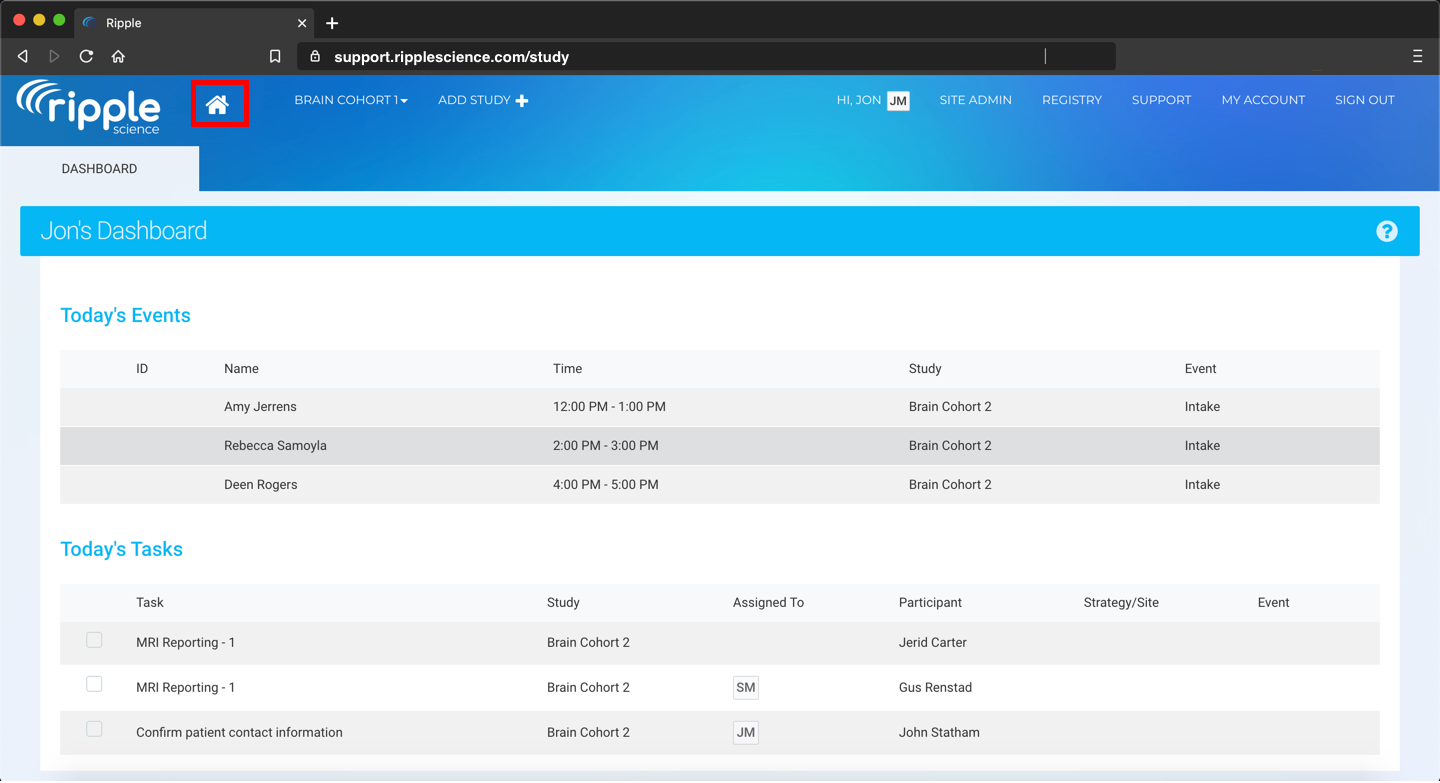The image size is (1440, 783).
Task: Click the bookmark icon beside address bar
Action: click(x=275, y=57)
